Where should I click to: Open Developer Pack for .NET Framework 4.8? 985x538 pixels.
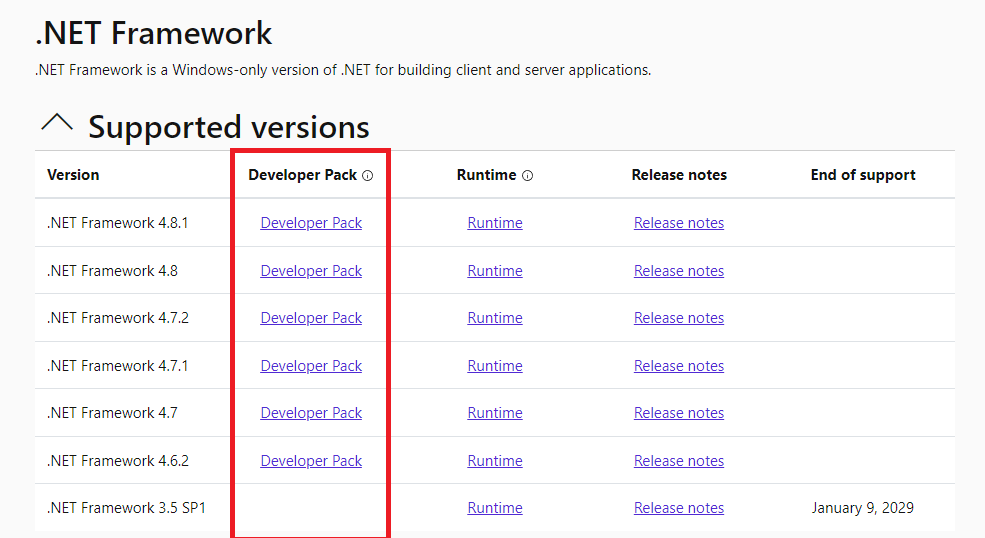pos(311,271)
